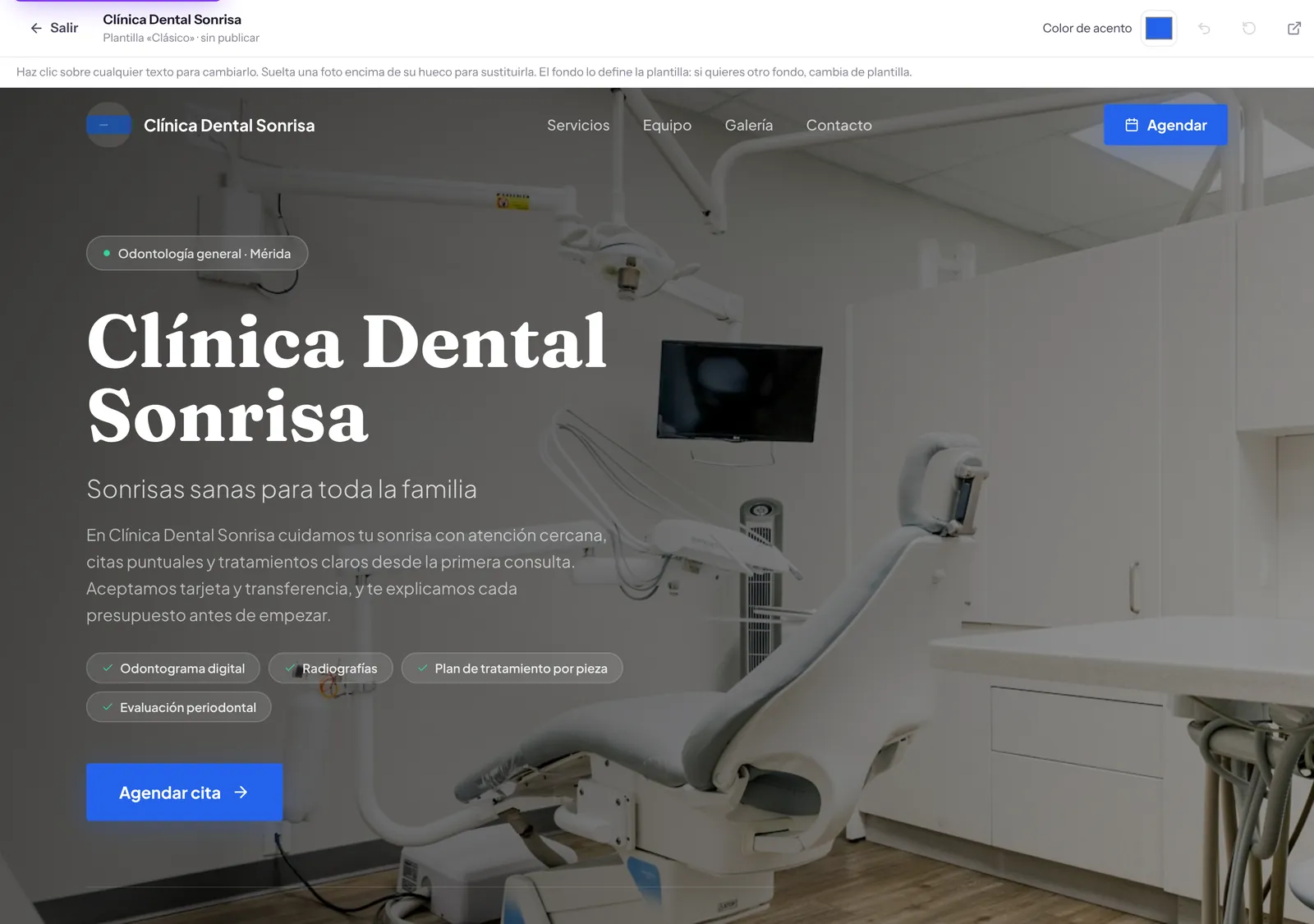Screen dimensions: 1314x924
Task: Edit the hero description paragraph
Action: pyautogui.click(x=347, y=575)
